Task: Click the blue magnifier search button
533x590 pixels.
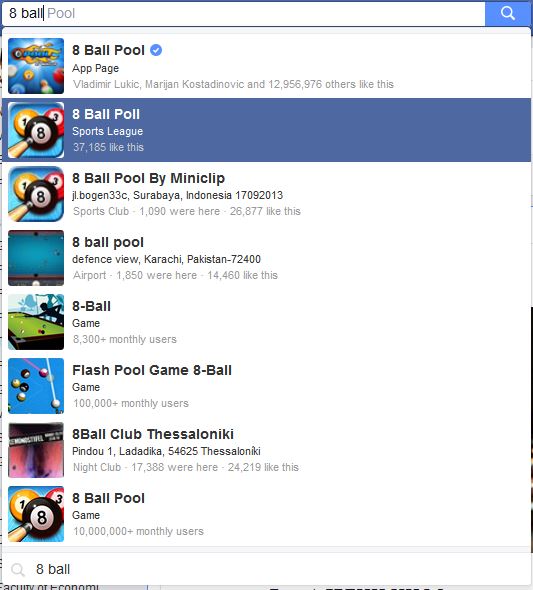Action: [x=508, y=13]
